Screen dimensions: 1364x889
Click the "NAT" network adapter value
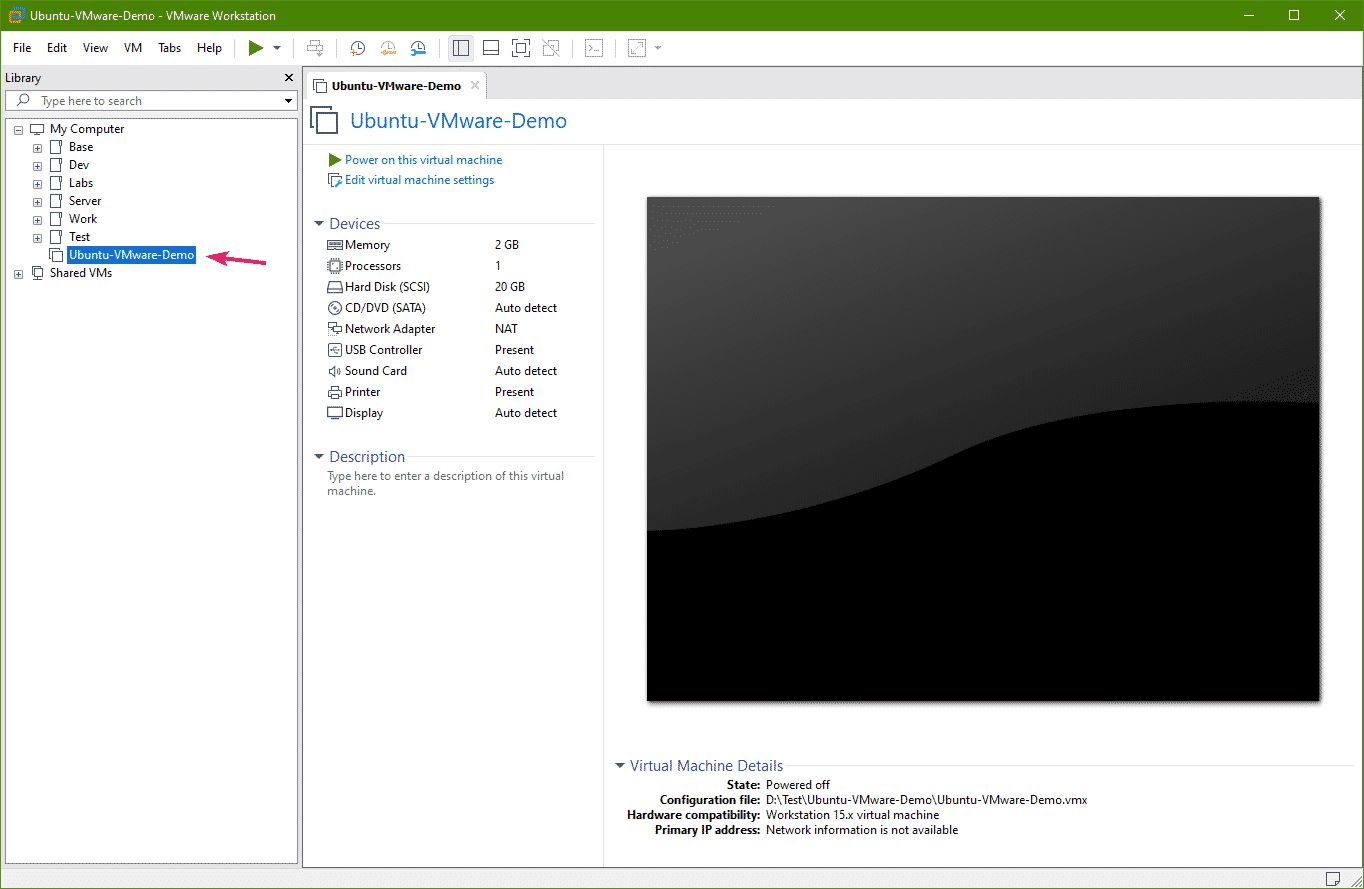click(506, 329)
